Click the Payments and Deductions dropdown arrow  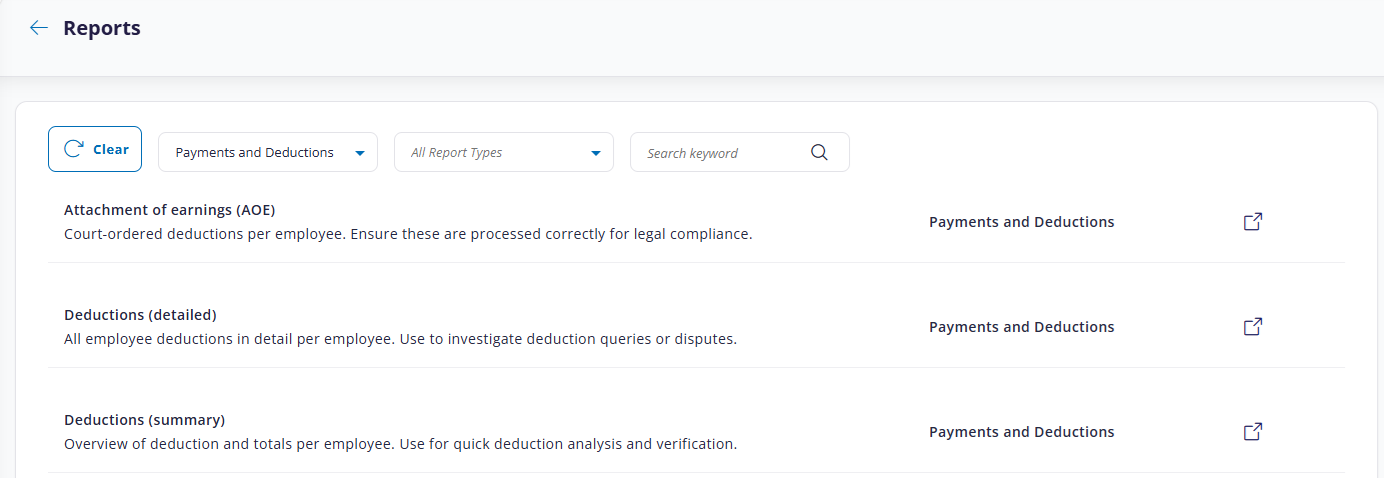click(360, 153)
